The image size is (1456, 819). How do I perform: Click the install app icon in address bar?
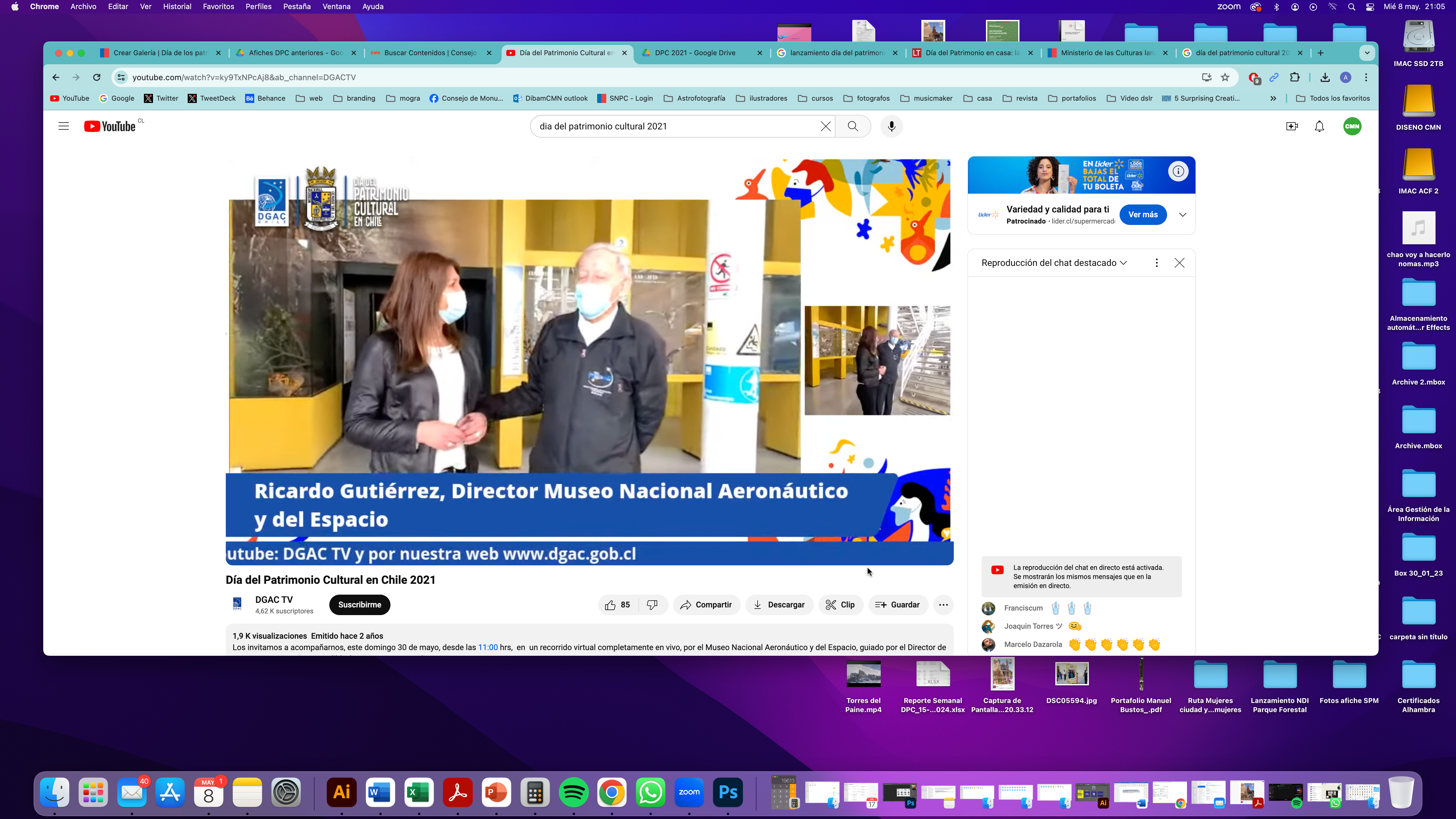click(1206, 77)
